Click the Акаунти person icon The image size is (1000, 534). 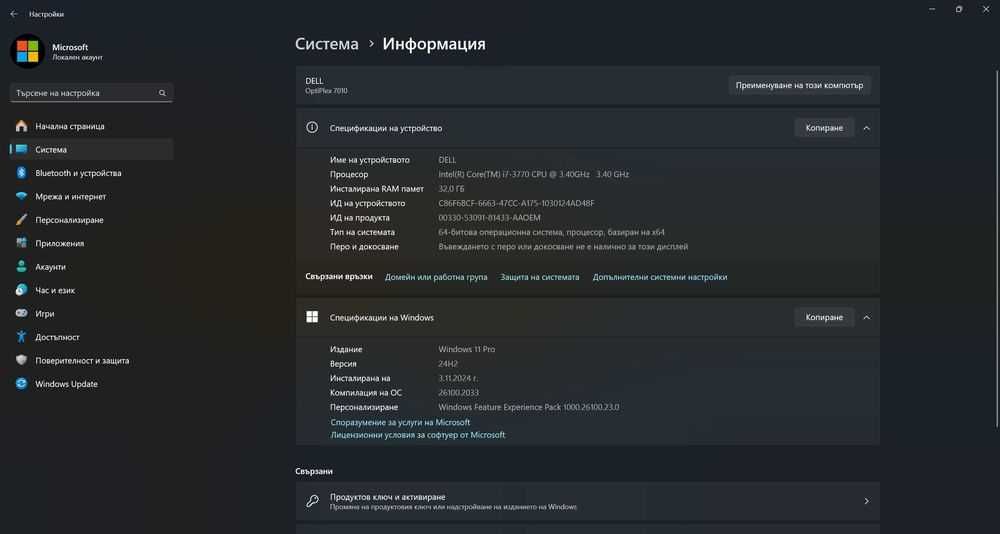[x=21, y=267]
